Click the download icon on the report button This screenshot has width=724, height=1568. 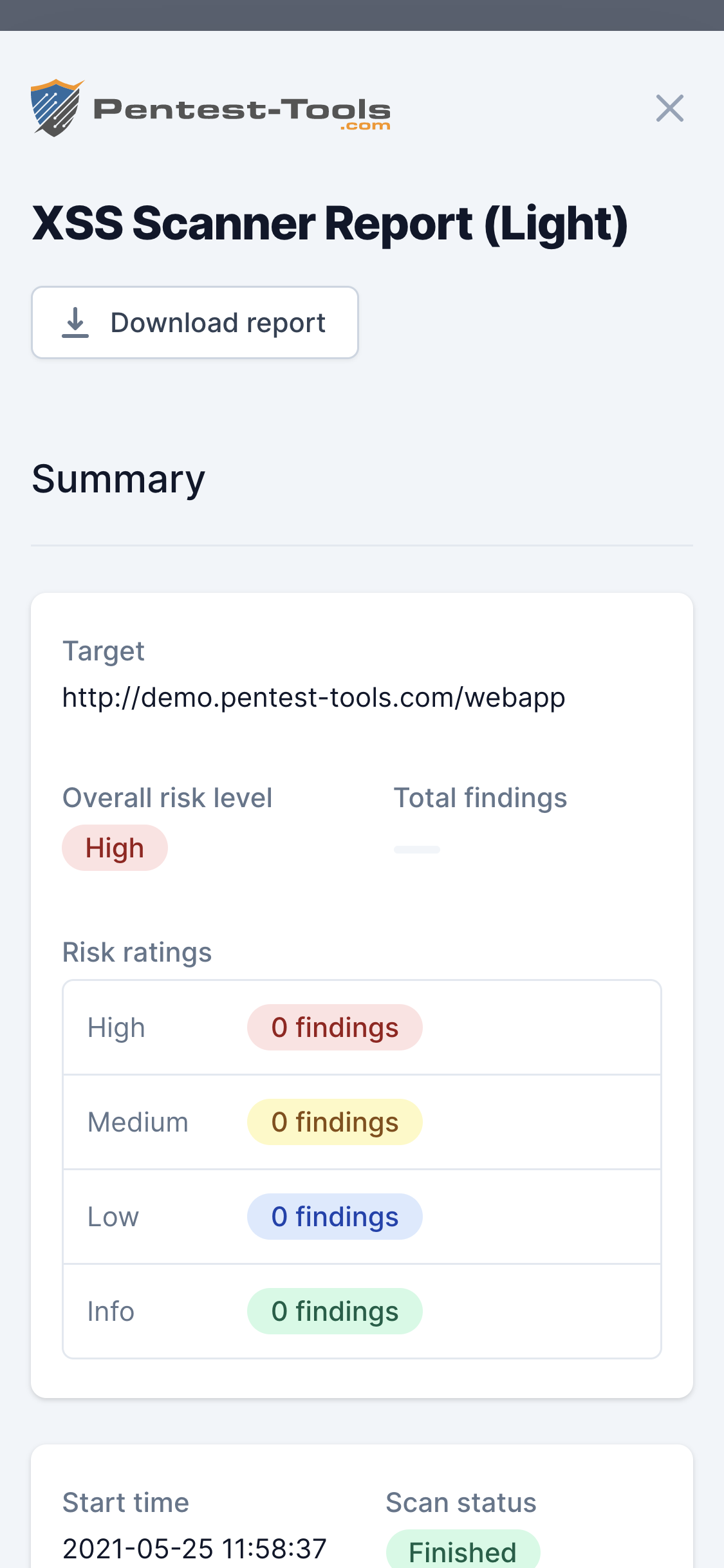[x=76, y=322]
